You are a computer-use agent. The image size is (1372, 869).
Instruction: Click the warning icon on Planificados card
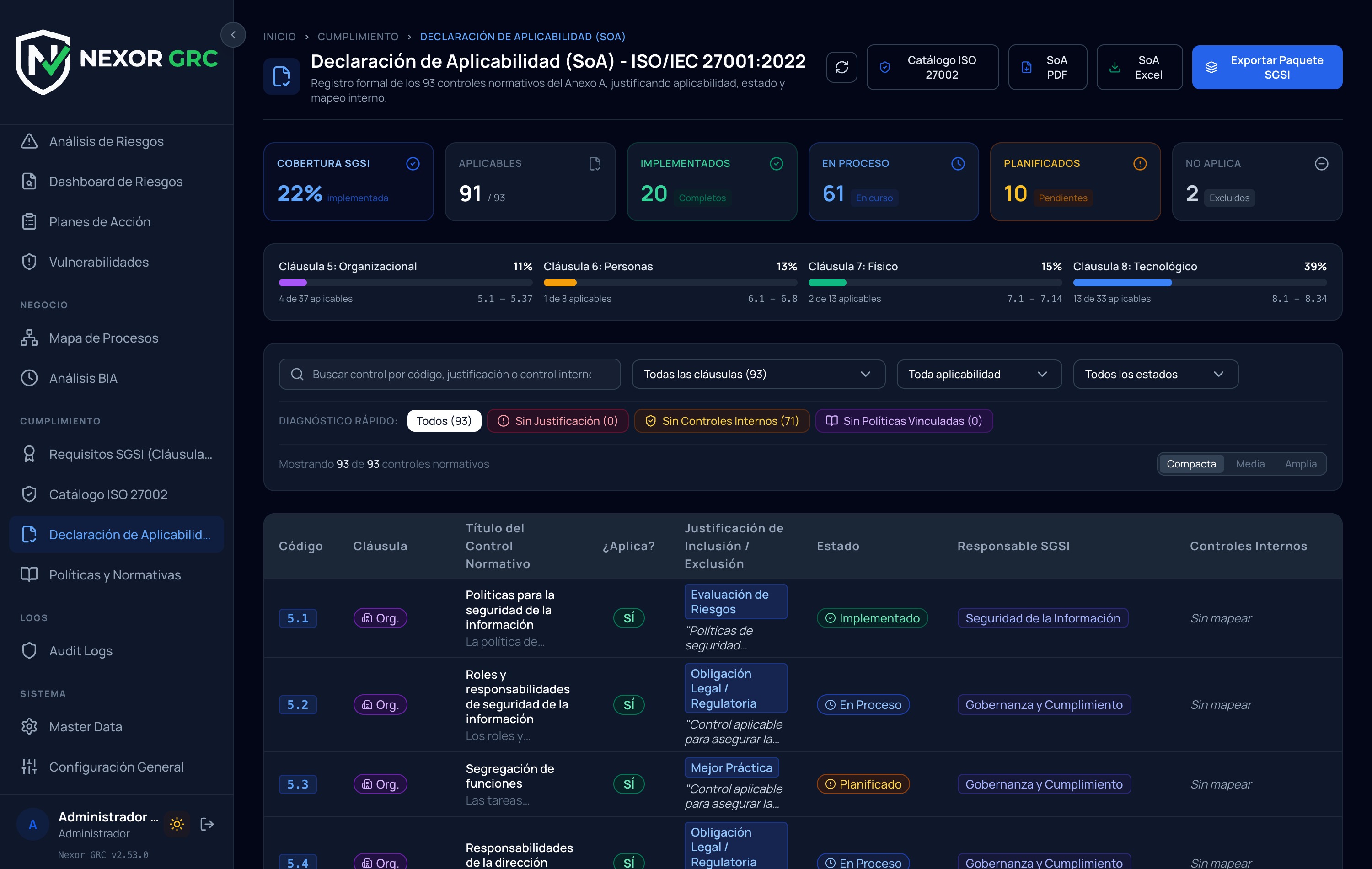[x=1140, y=164]
